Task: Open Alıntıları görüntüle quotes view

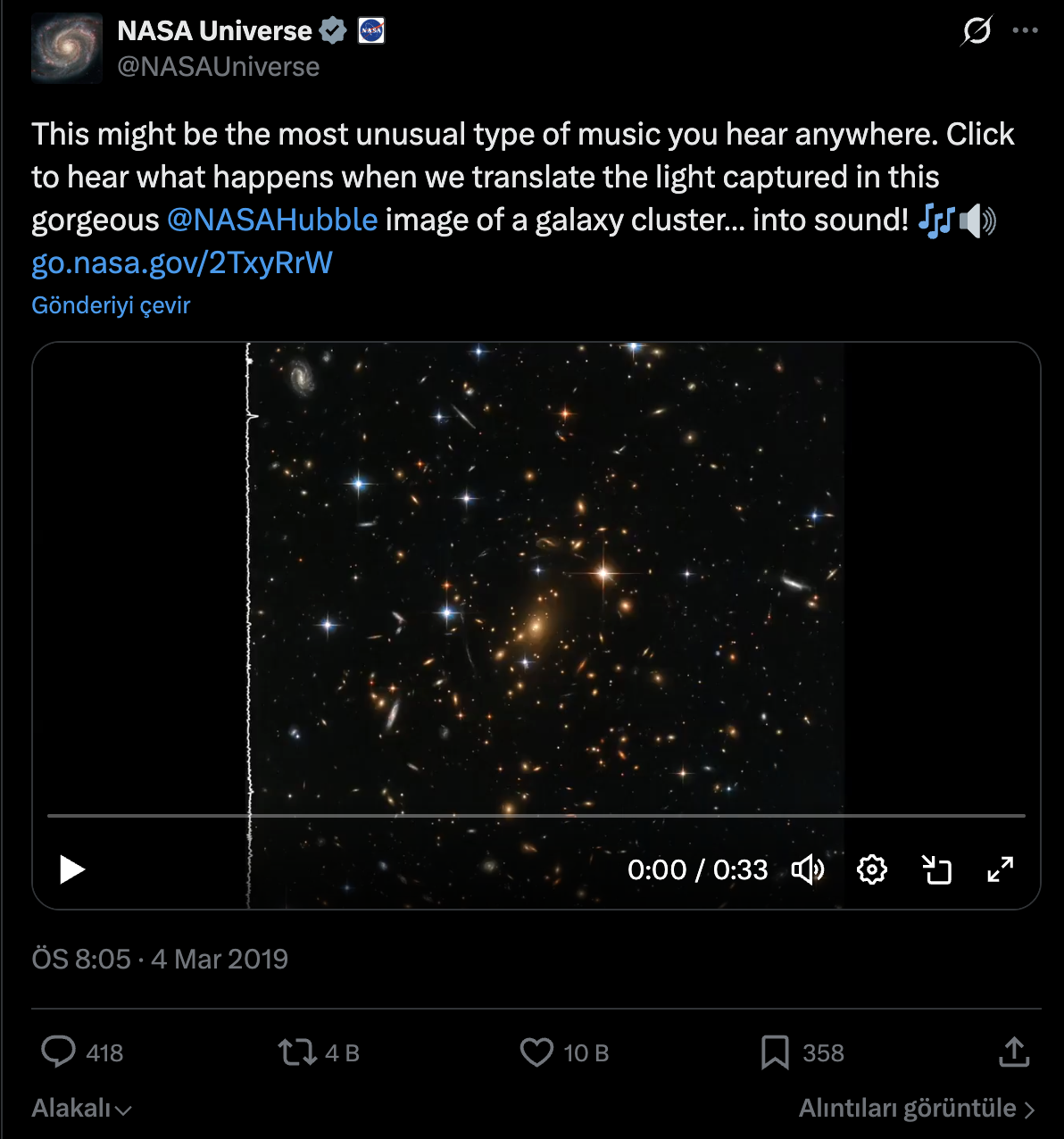Action: [917, 1109]
